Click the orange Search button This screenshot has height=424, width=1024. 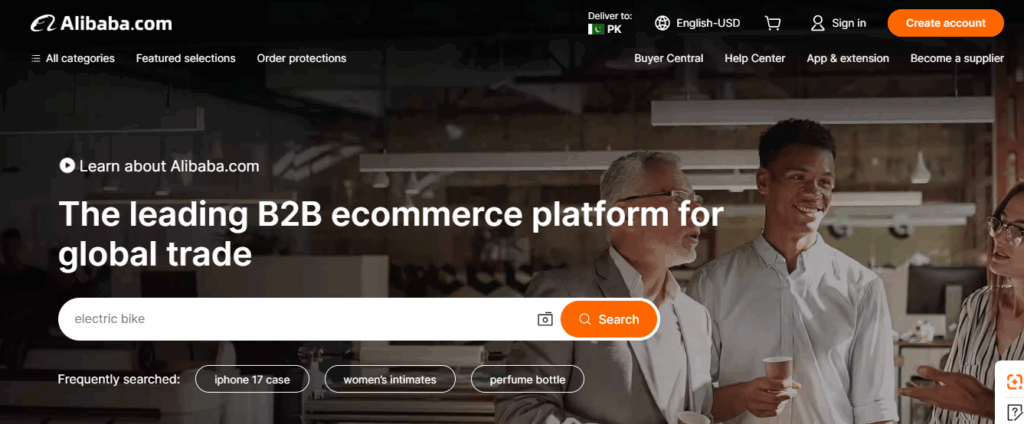[x=609, y=319]
